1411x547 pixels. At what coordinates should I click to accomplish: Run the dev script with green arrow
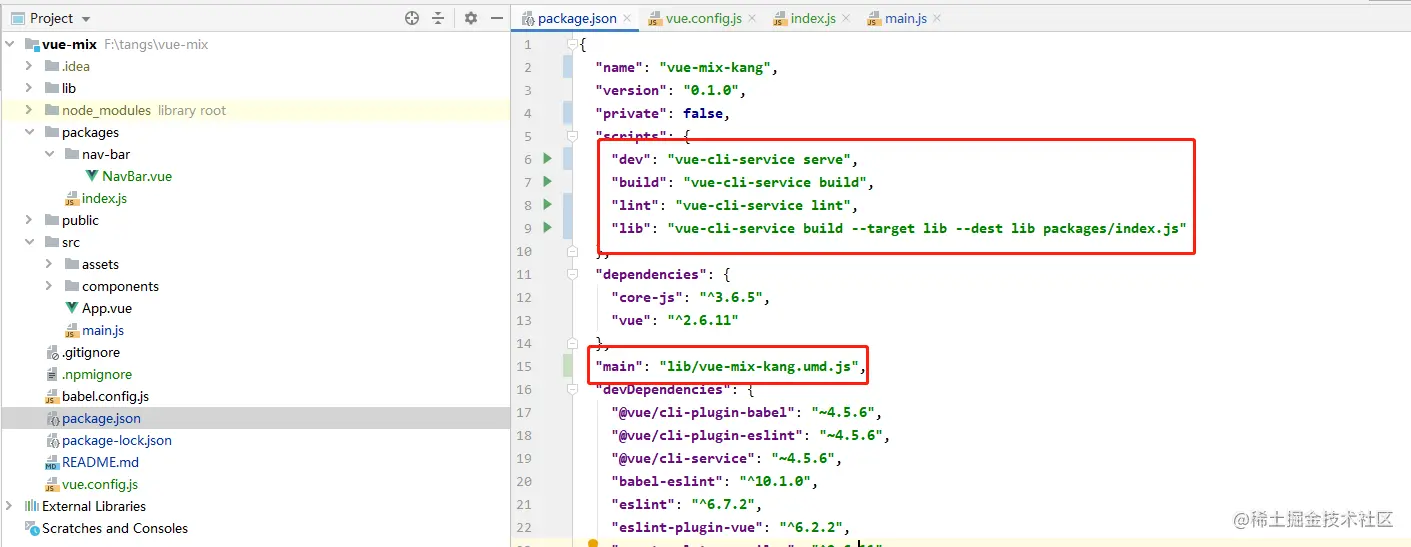pyautogui.click(x=547, y=159)
